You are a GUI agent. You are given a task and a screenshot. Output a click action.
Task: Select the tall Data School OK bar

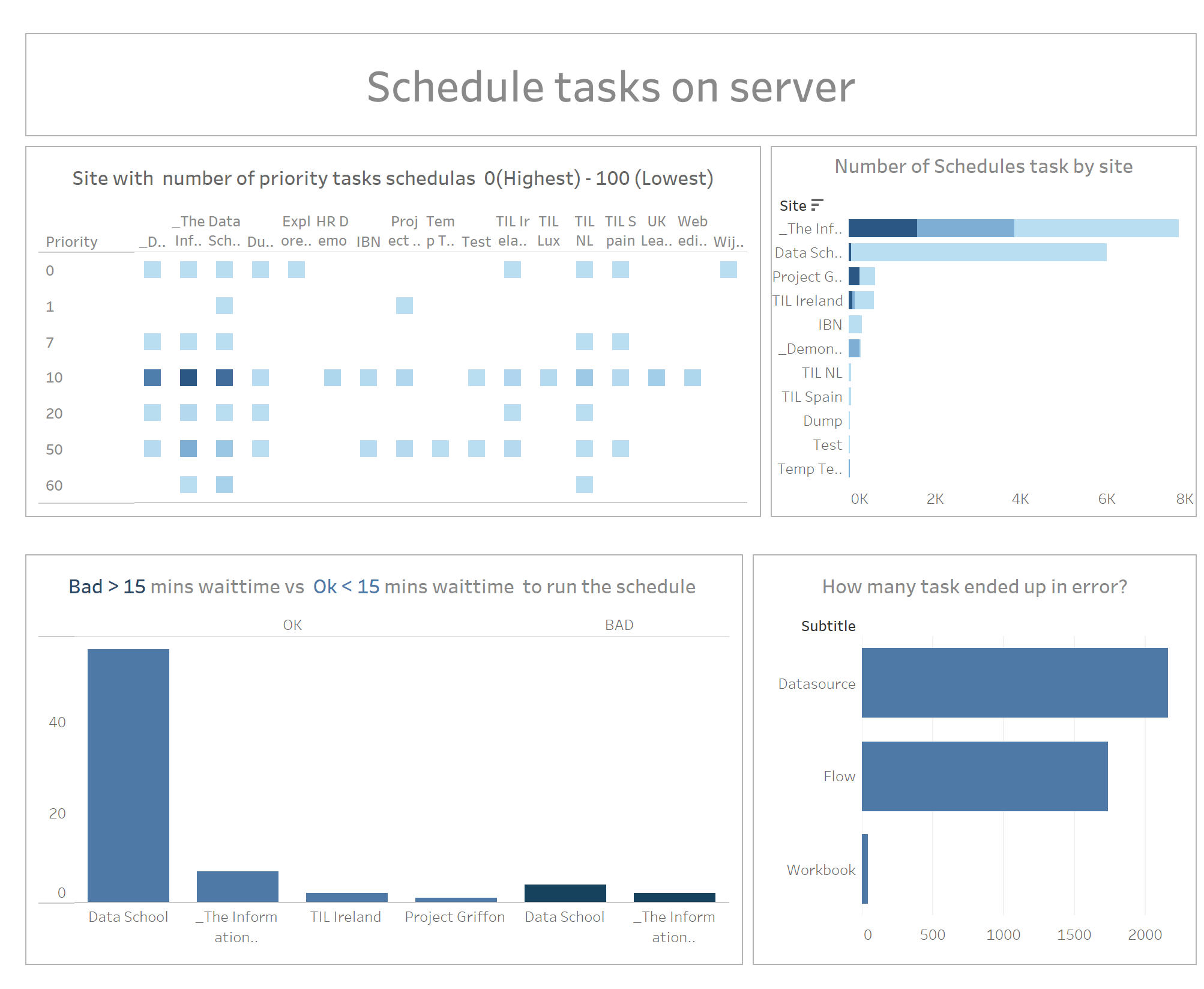coord(128,775)
